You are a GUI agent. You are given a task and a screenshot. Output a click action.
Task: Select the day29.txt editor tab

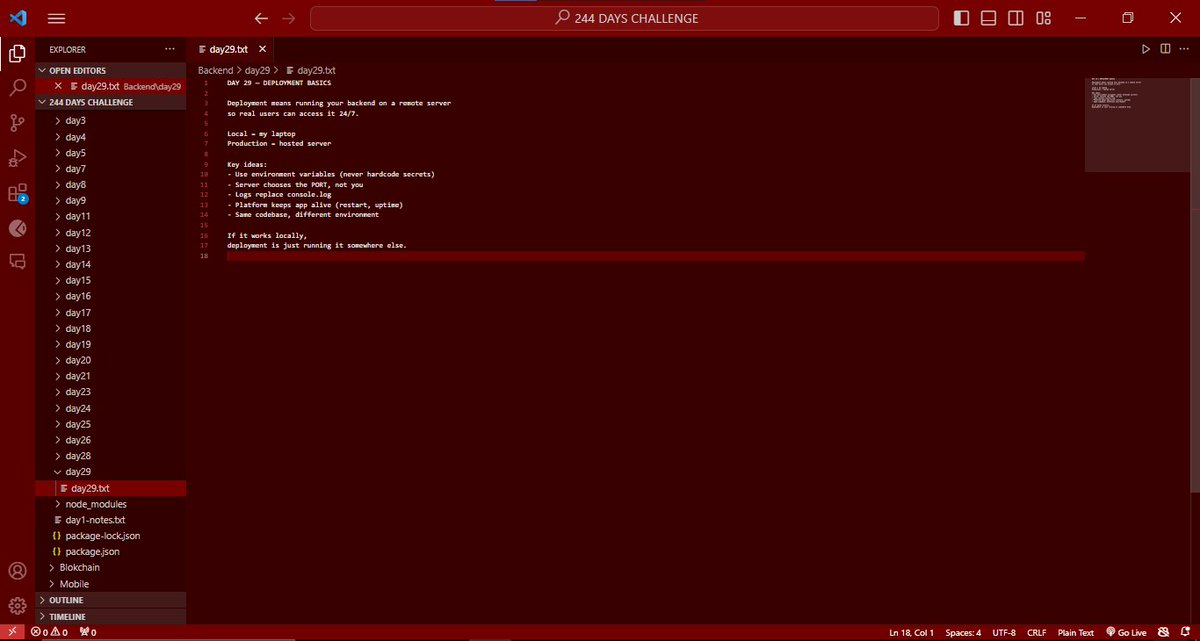click(232, 49)
